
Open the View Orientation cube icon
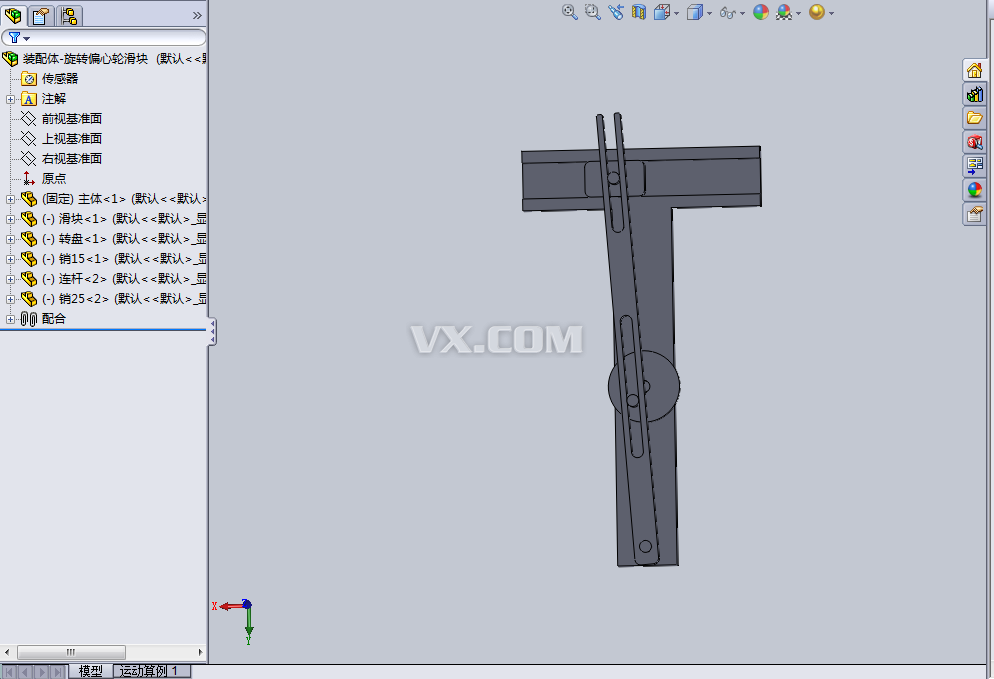662,12
